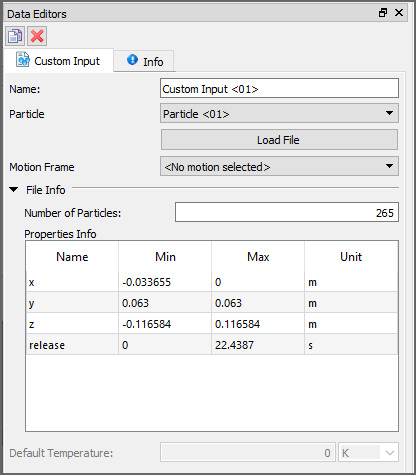Click the copy/duplicate entity icon
The width and height of the screenshot is (416, 475).
15,36
